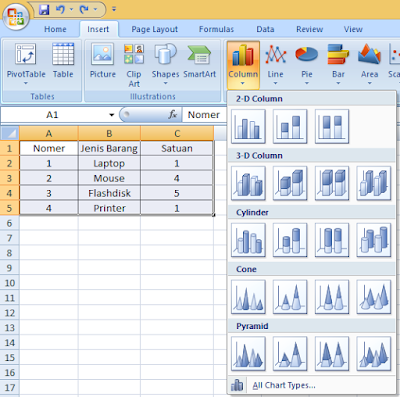Choose 3-D Cone chart
This screenshot has height=397, width=400.
pyautogui.click(x=374, y=297)
